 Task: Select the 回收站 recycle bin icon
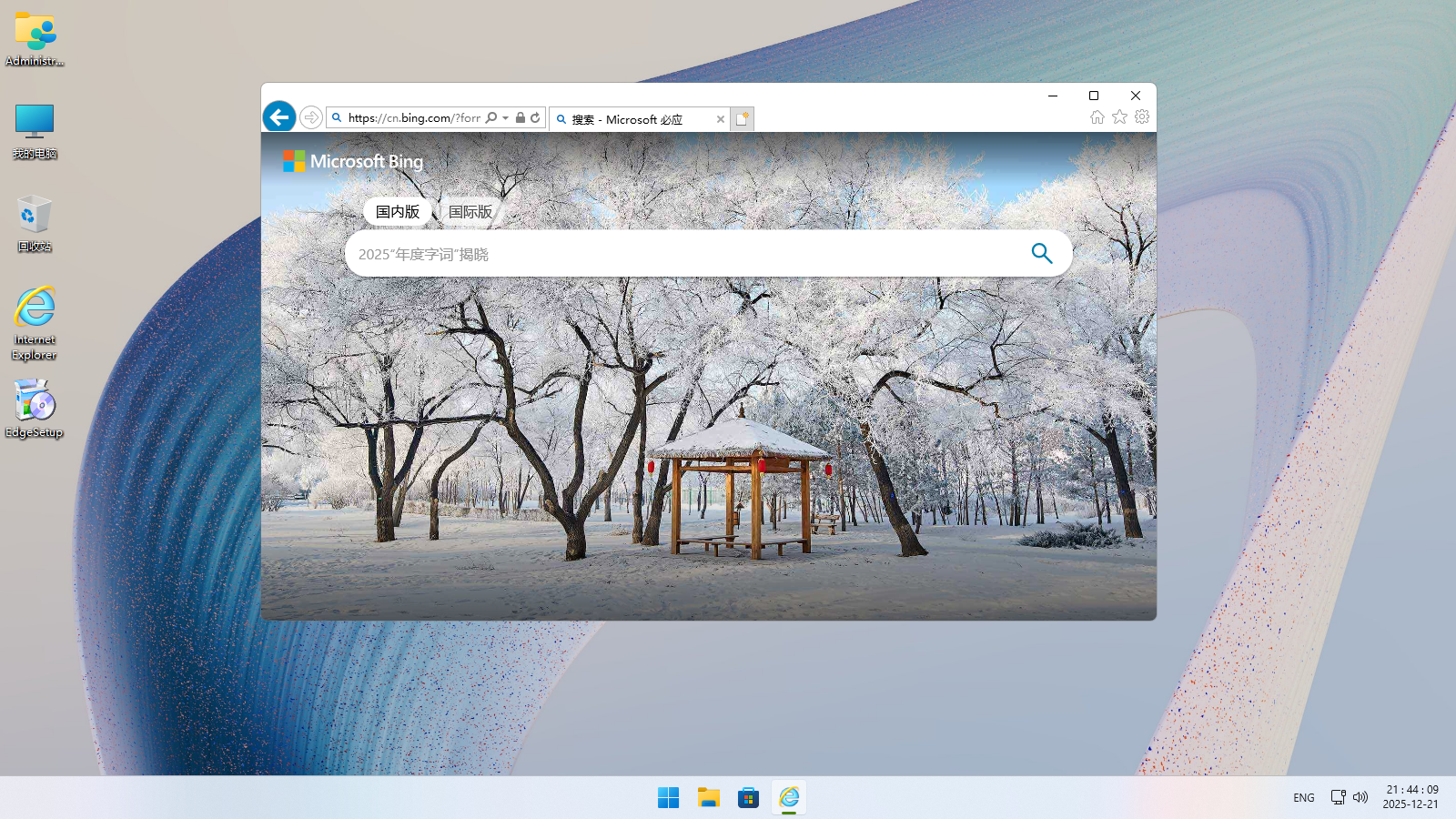tap(35, 223)
